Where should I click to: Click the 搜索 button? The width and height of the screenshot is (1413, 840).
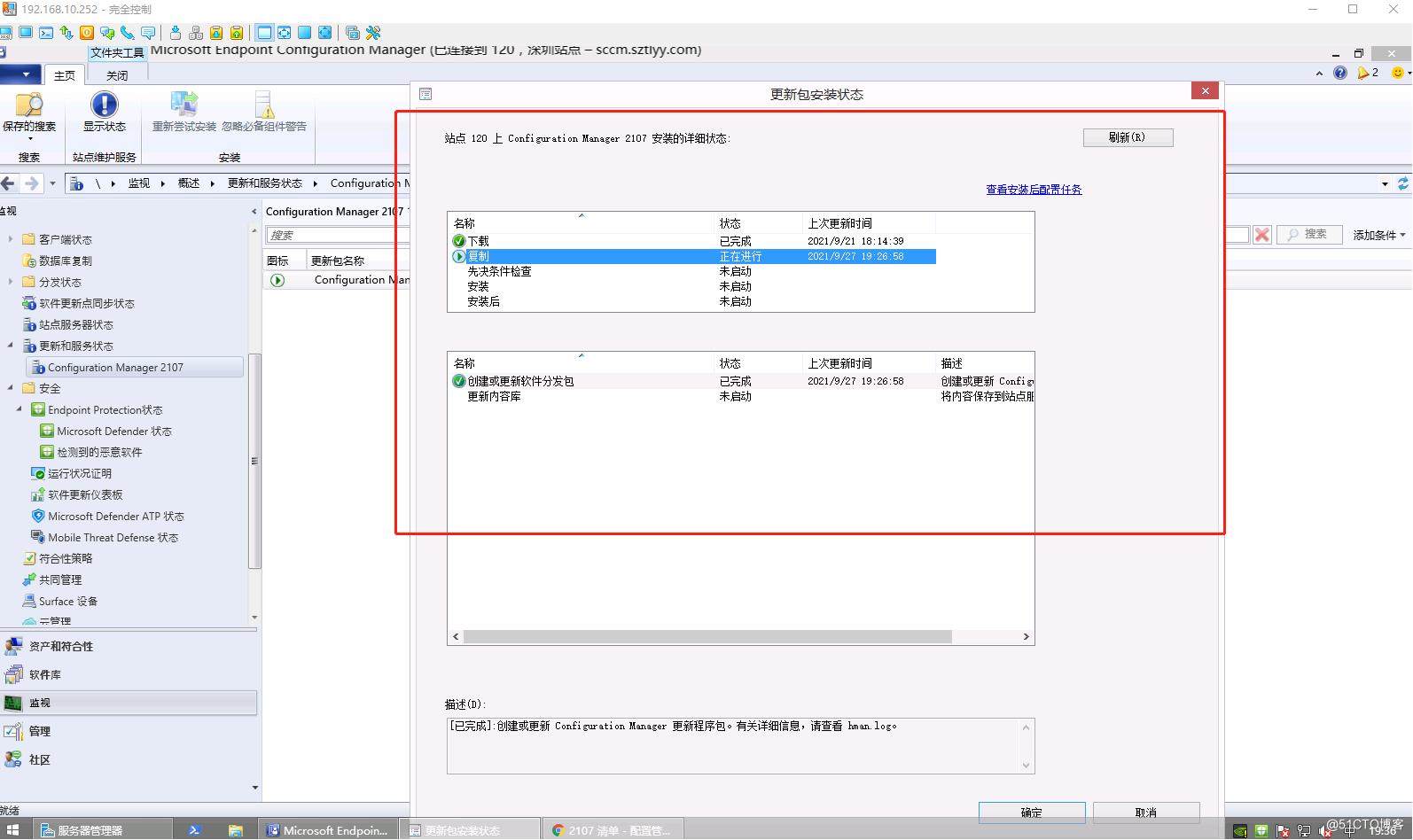tap(1308, 235)
